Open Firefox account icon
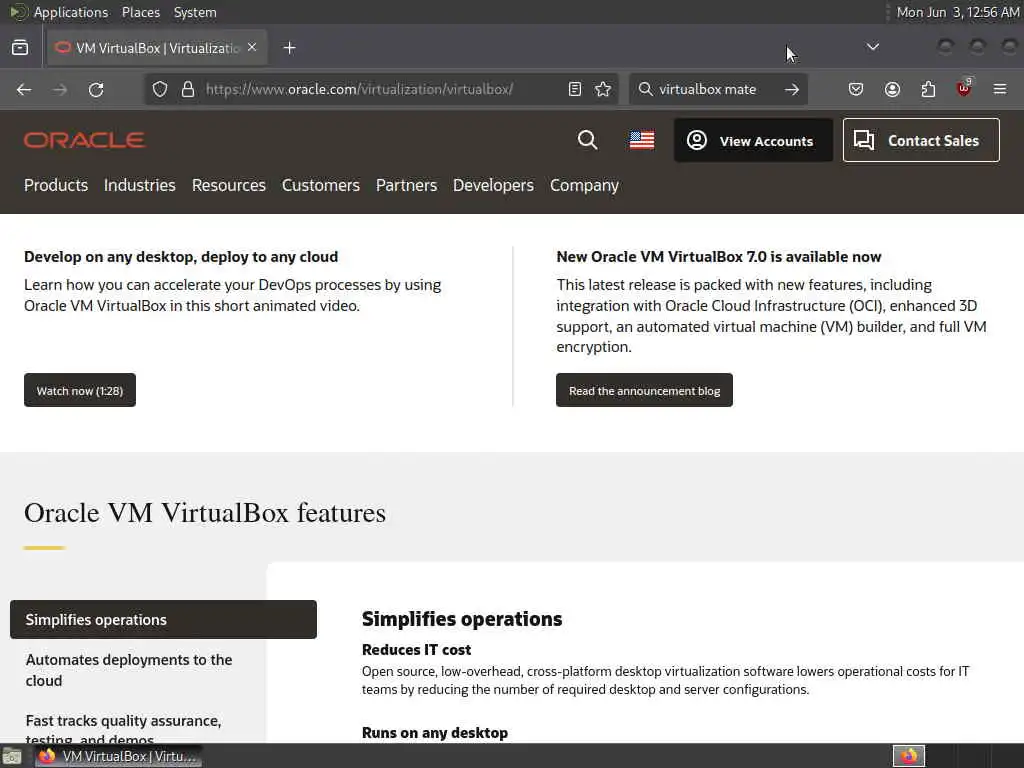This screenshot has height=768, width=1024. coord(892,89)
